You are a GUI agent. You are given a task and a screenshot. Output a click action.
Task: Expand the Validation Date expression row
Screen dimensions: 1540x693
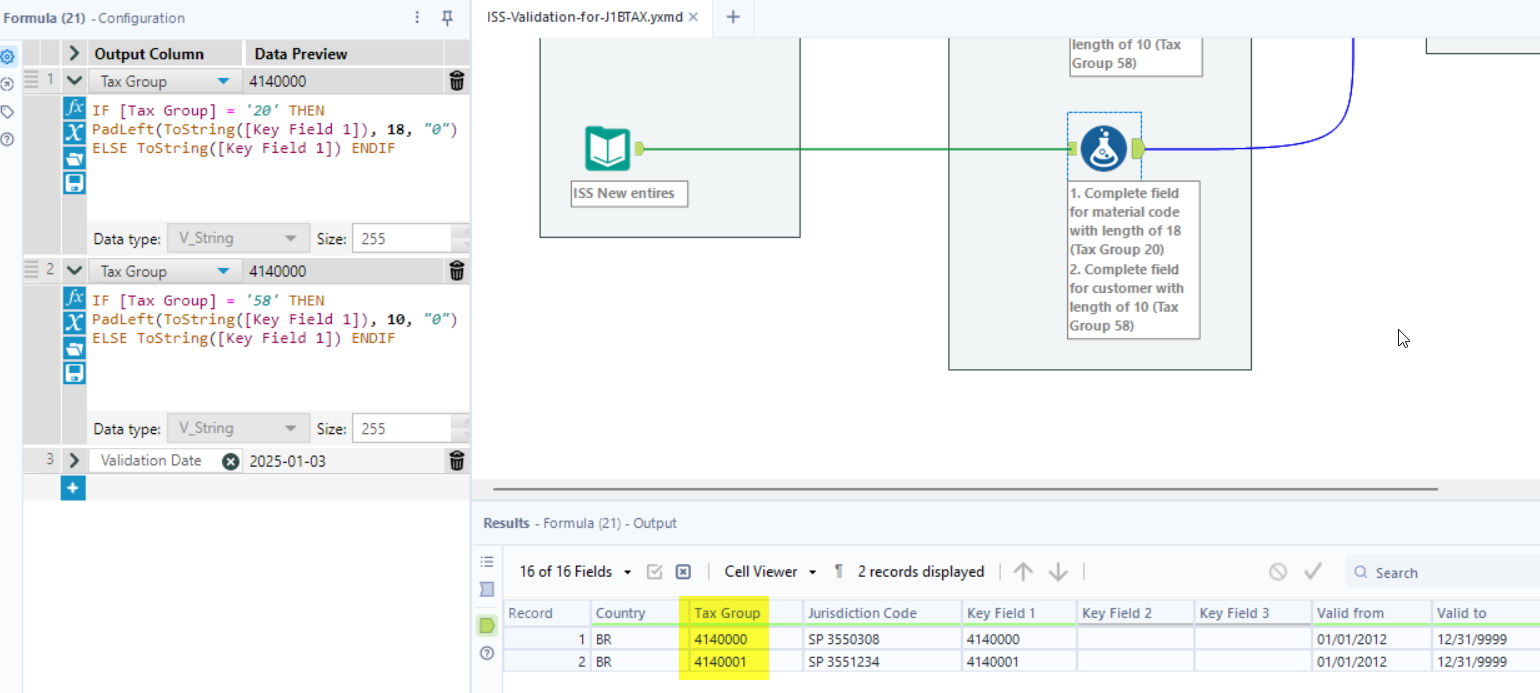(x=74, y=460)
